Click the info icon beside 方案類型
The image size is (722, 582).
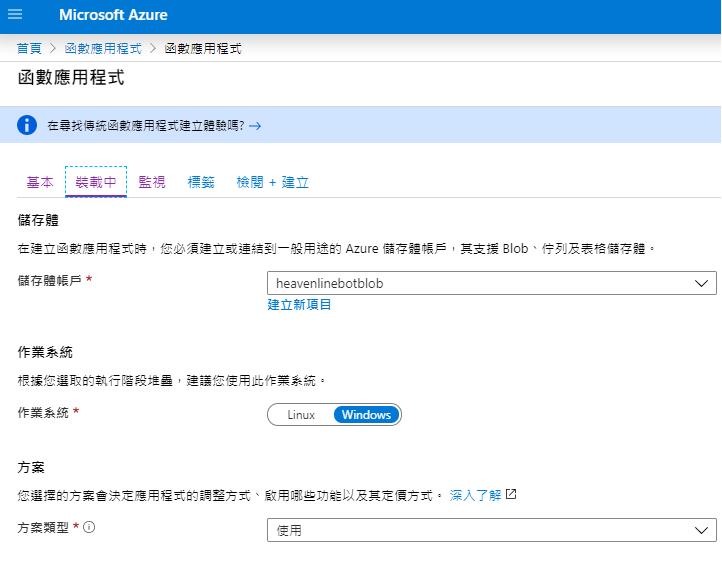click(x=89, y=527)
